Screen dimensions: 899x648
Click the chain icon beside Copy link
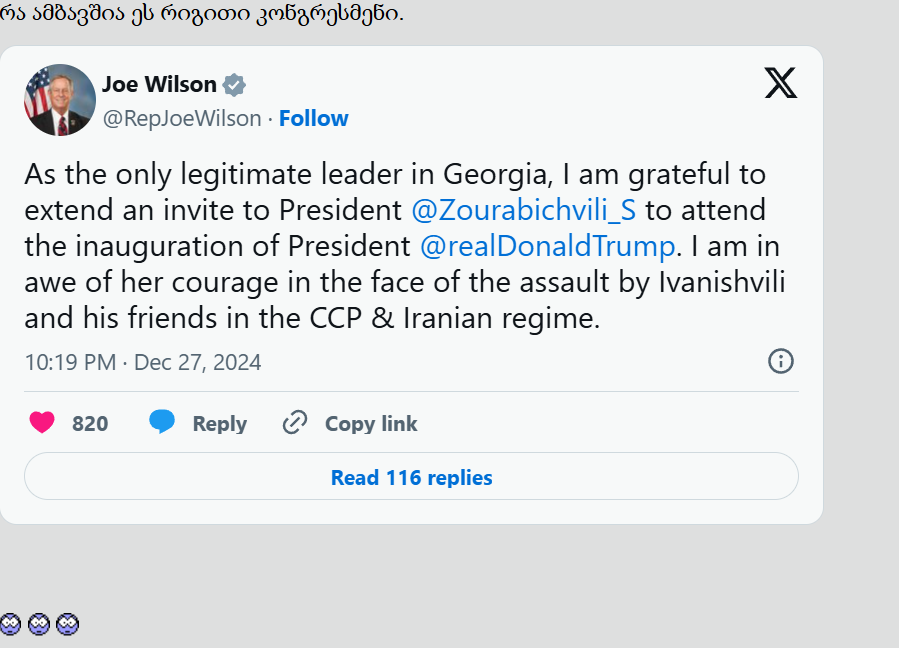pyautogui.click(x=294, y=423)
